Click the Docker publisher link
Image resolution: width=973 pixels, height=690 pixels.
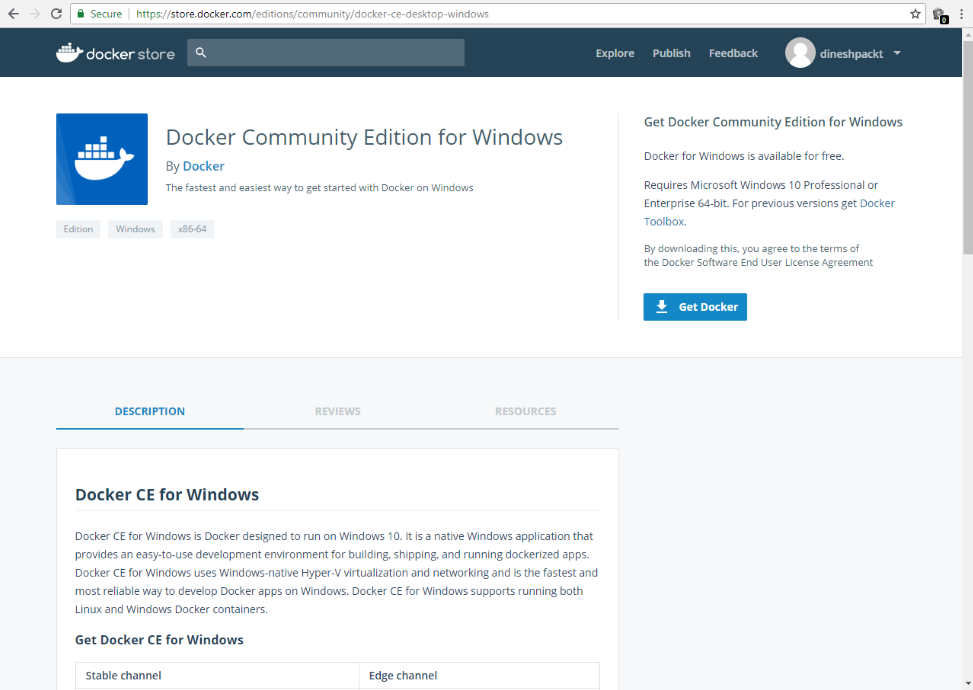[203, 166]
